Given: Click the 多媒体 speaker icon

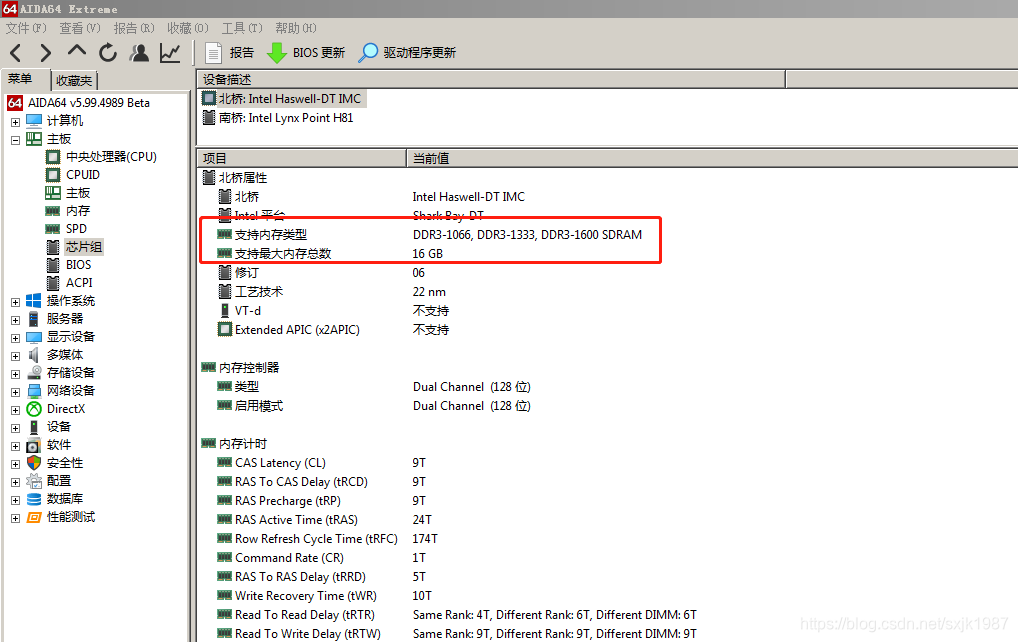Looking at the screenshot, I should pyautogui.click(x=34, y=354).
